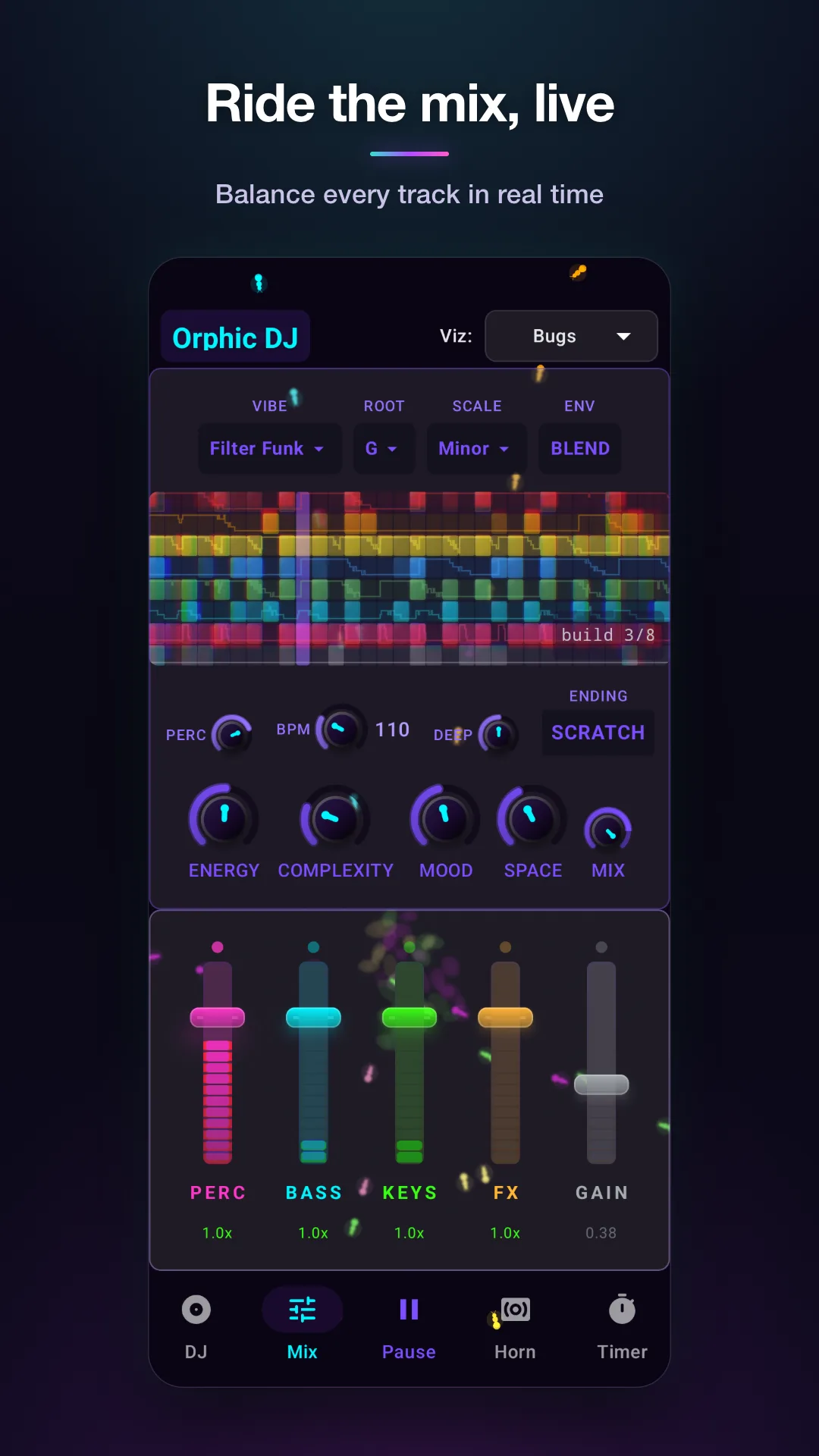Toggle the teal dot above BASS fader
This screenshot has height=1456, width=819.
point(313,947)
